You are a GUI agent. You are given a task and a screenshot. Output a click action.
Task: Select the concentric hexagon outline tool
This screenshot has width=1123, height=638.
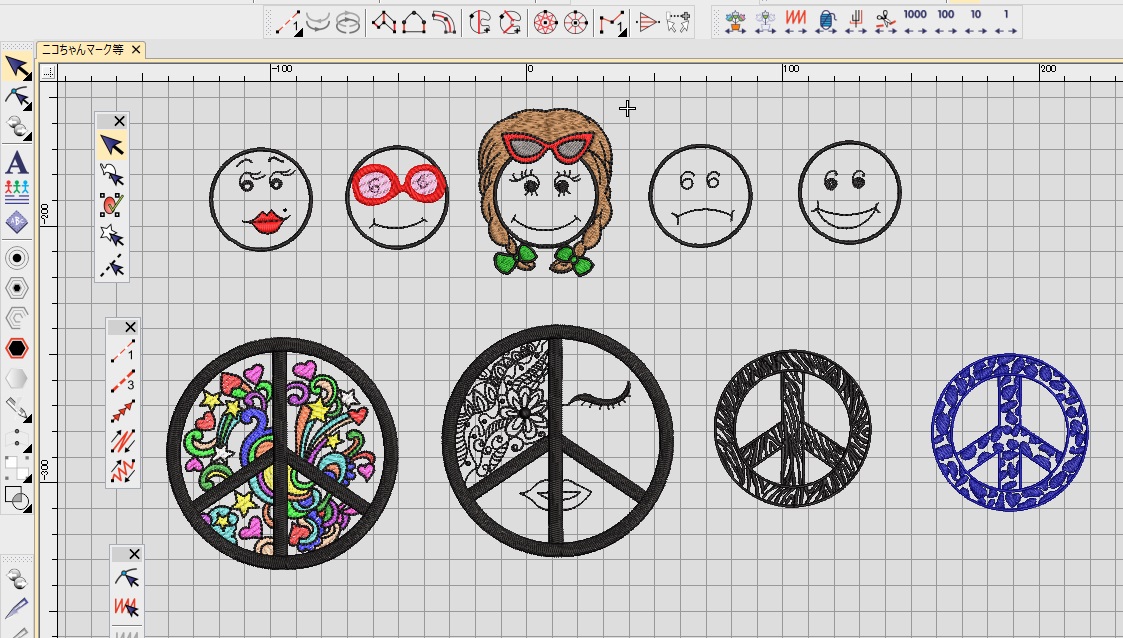coord(16,288)
